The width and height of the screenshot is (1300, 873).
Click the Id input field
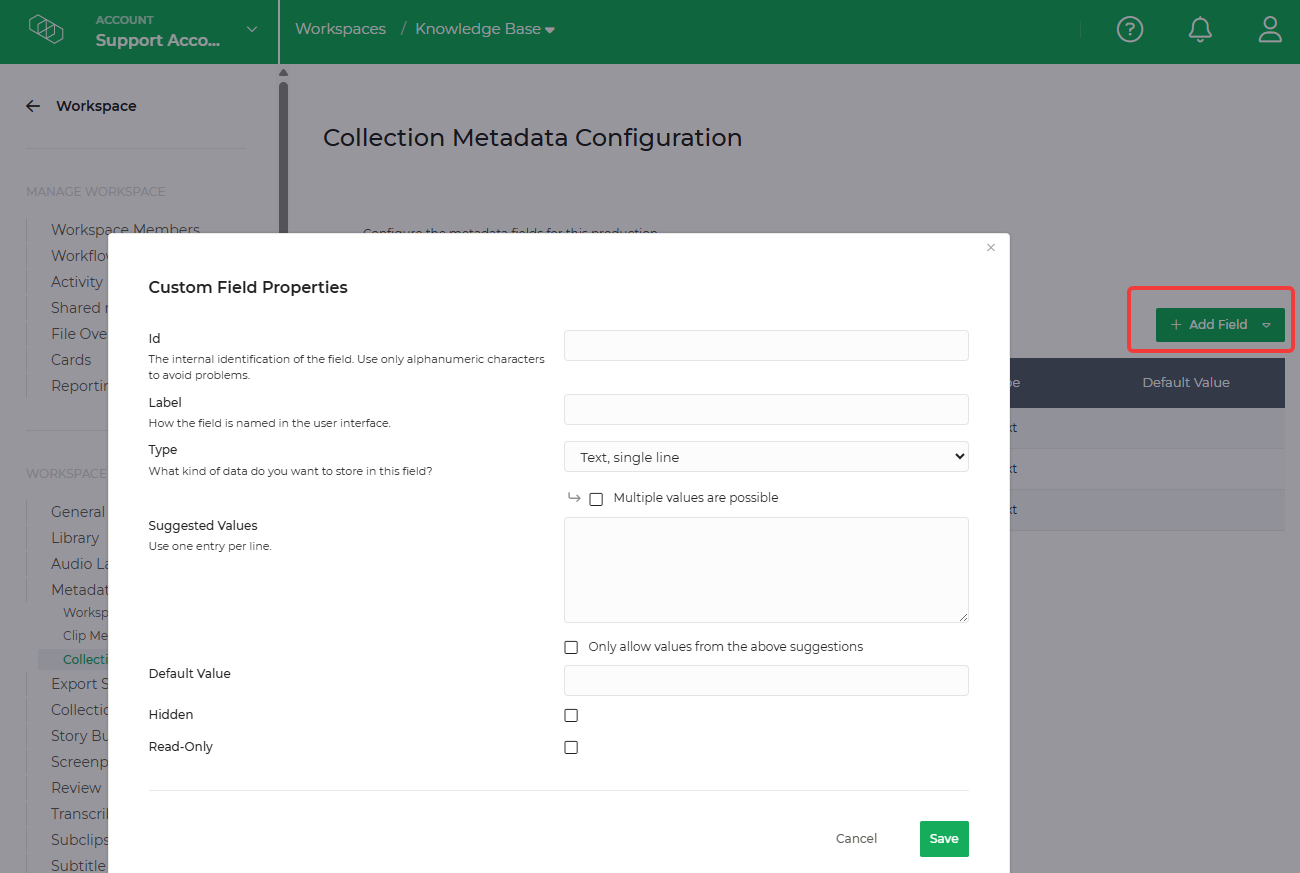pyautogui.click(x=766, y=345)
